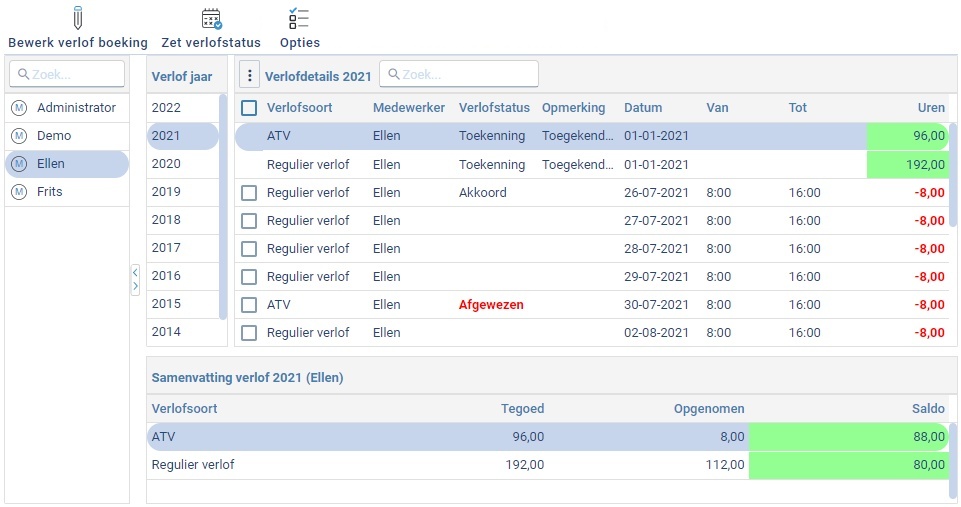Image resolution: width=961 pixels, height=507 pixels.
Task: Open the three-dot menu beside Verlofdetails 2021
Action: [x=249, y=75]
